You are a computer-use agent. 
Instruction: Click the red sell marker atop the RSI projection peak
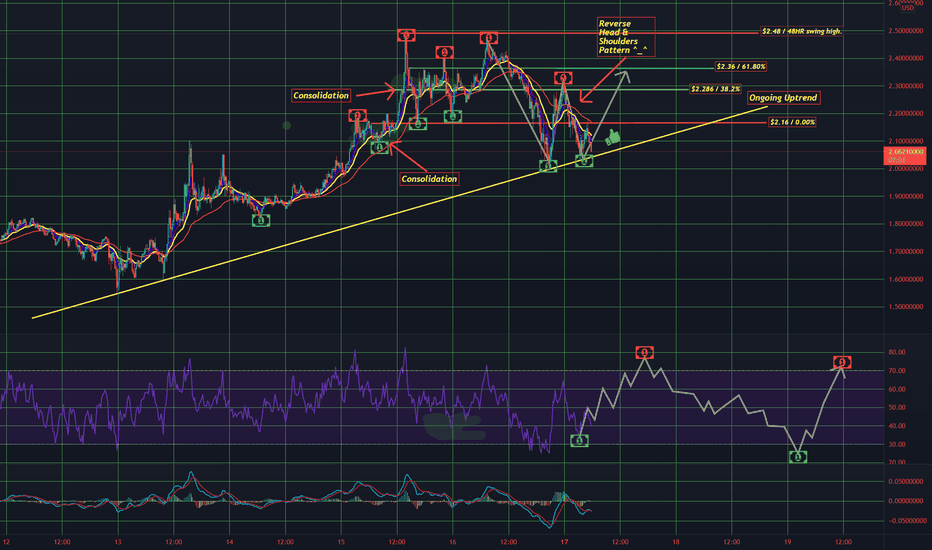coord(644,353)
